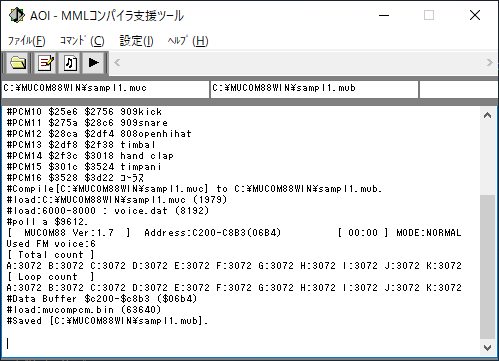Click the #PCM16 $3528 $3d22 line
Viewport: 499px width, 361px height.
tap(75, 178)
